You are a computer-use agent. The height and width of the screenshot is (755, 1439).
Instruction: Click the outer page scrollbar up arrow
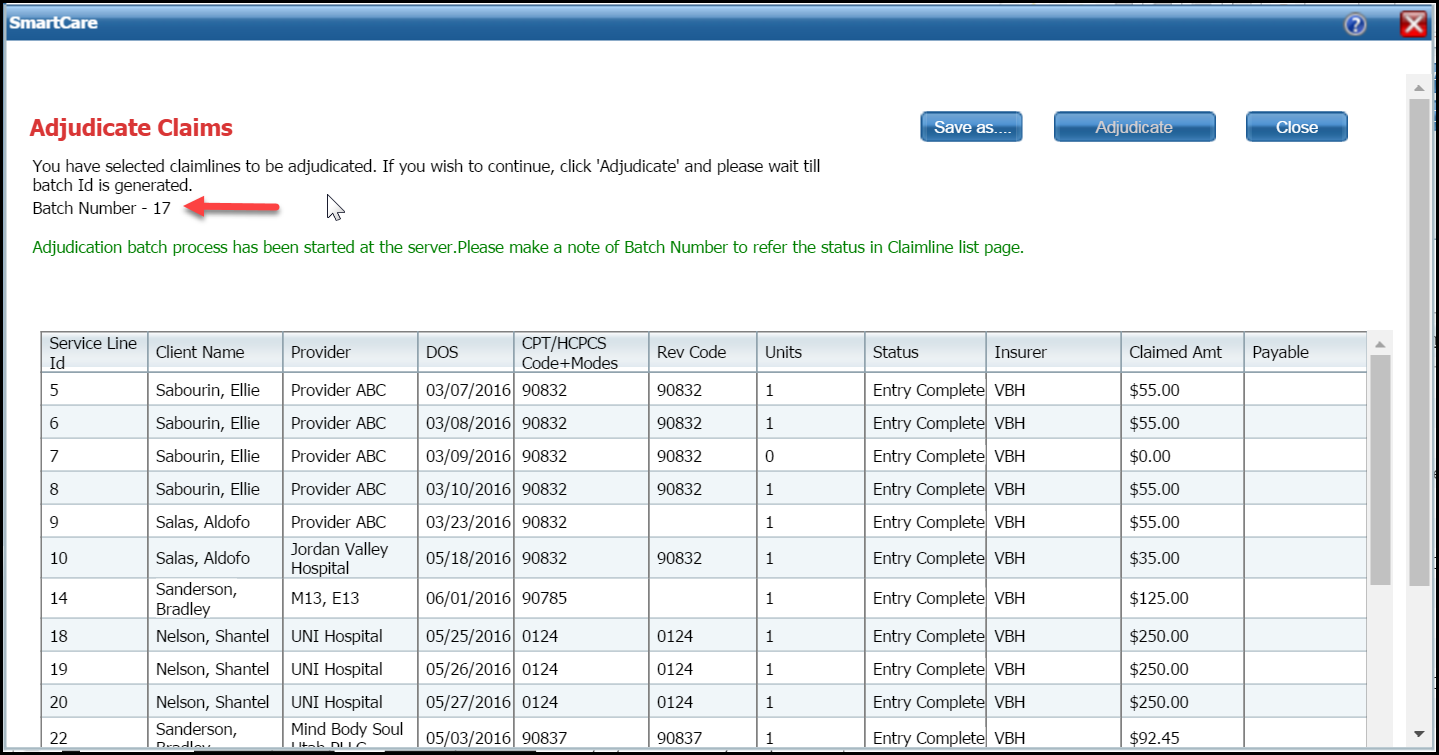tap(1417, 87)
